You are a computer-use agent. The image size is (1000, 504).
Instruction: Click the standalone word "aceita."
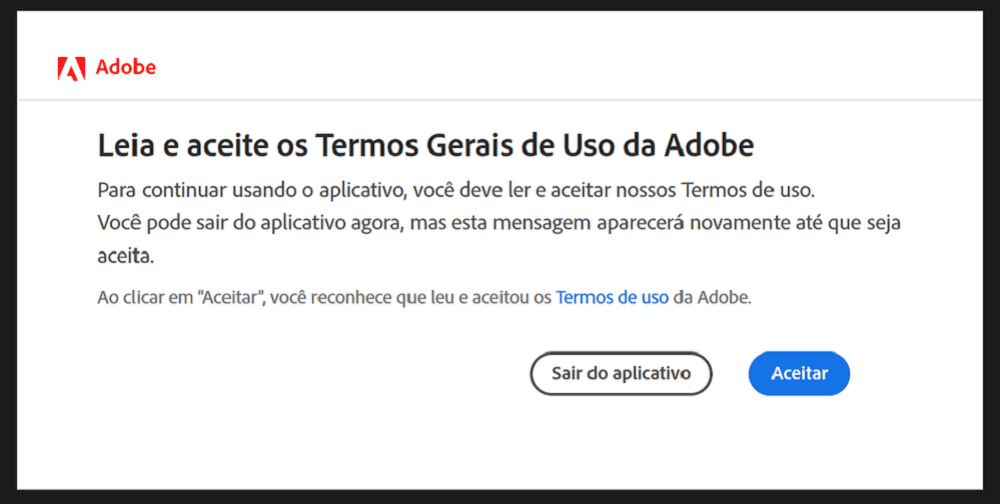tap(126, 257)
